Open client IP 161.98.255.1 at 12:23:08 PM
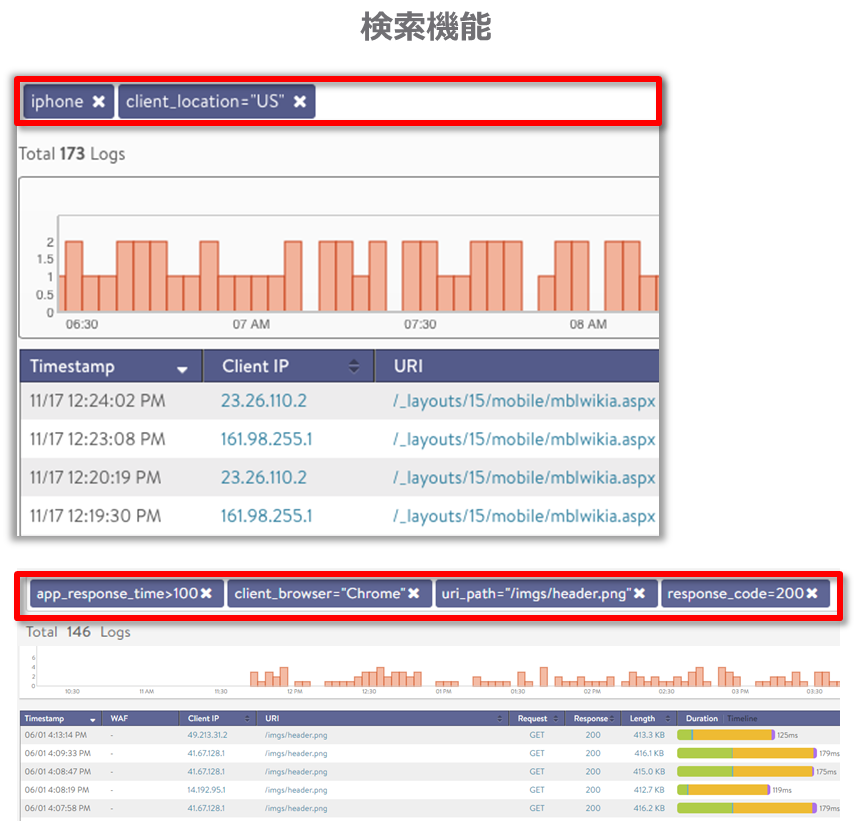Viewport: 856px width, 821px height. (x=266, y=439)
